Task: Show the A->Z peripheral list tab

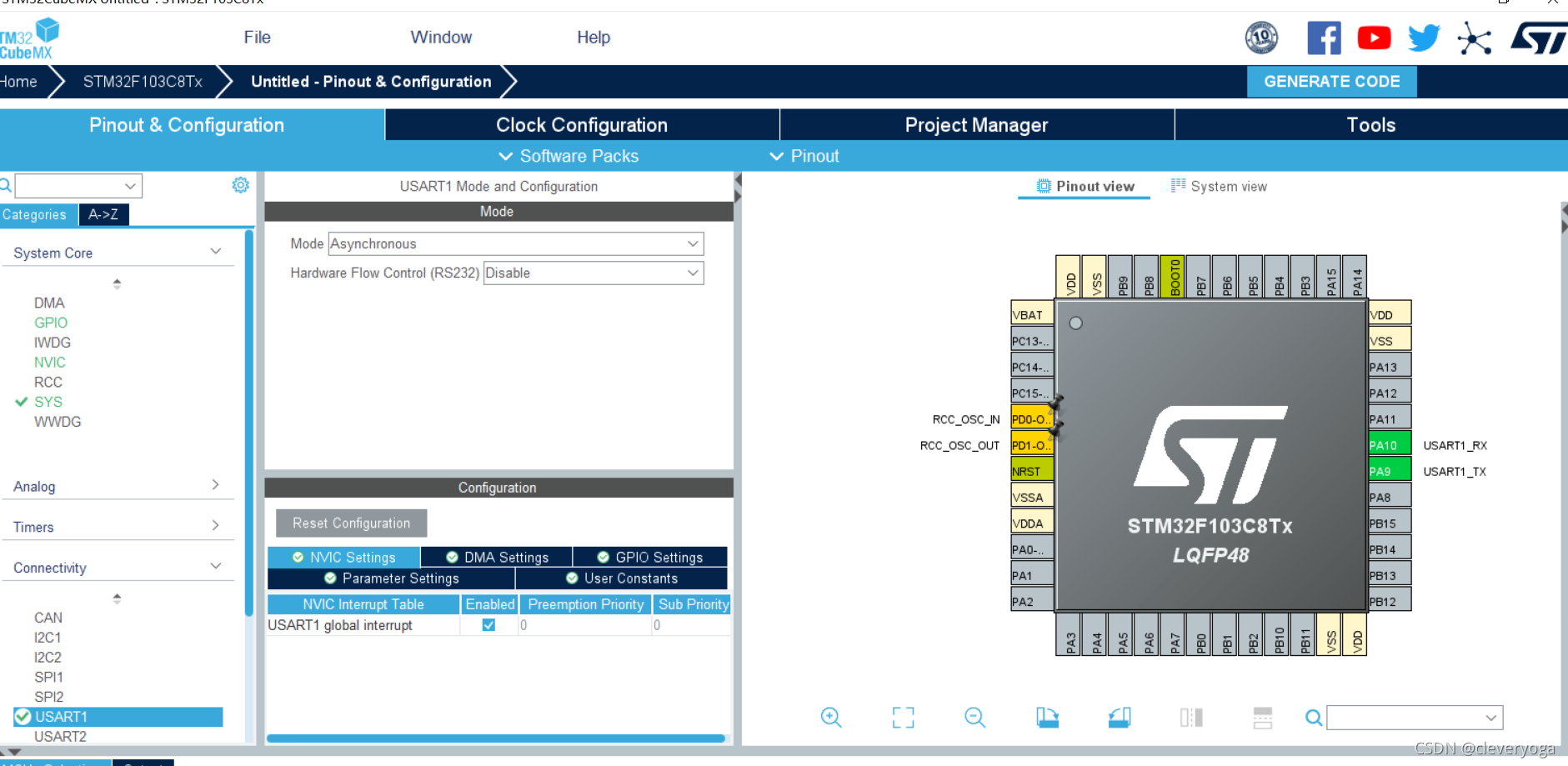Action: click(103, 214)
